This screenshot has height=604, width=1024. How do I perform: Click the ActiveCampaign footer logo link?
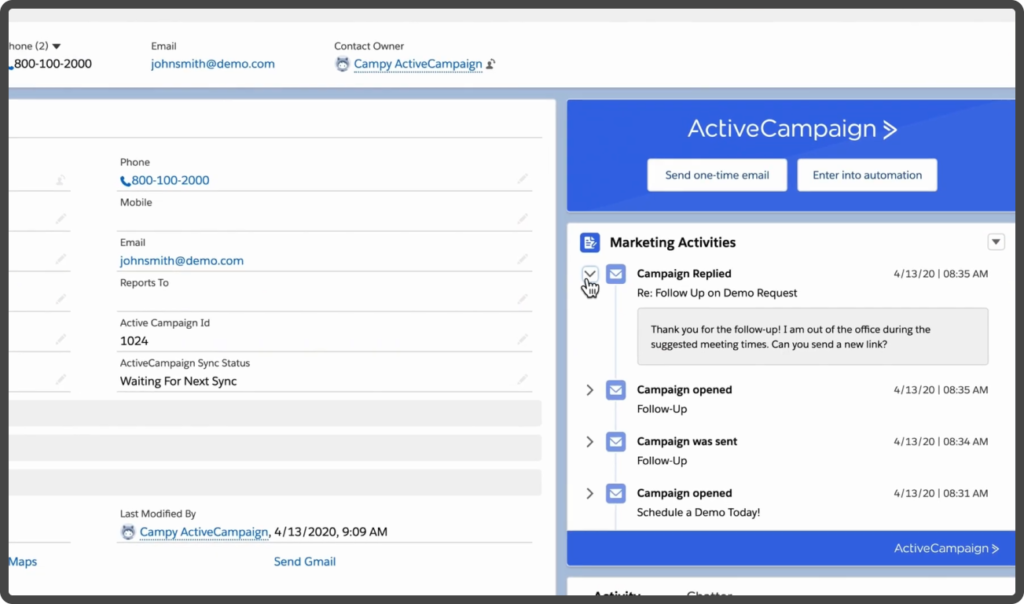(946, 548)
